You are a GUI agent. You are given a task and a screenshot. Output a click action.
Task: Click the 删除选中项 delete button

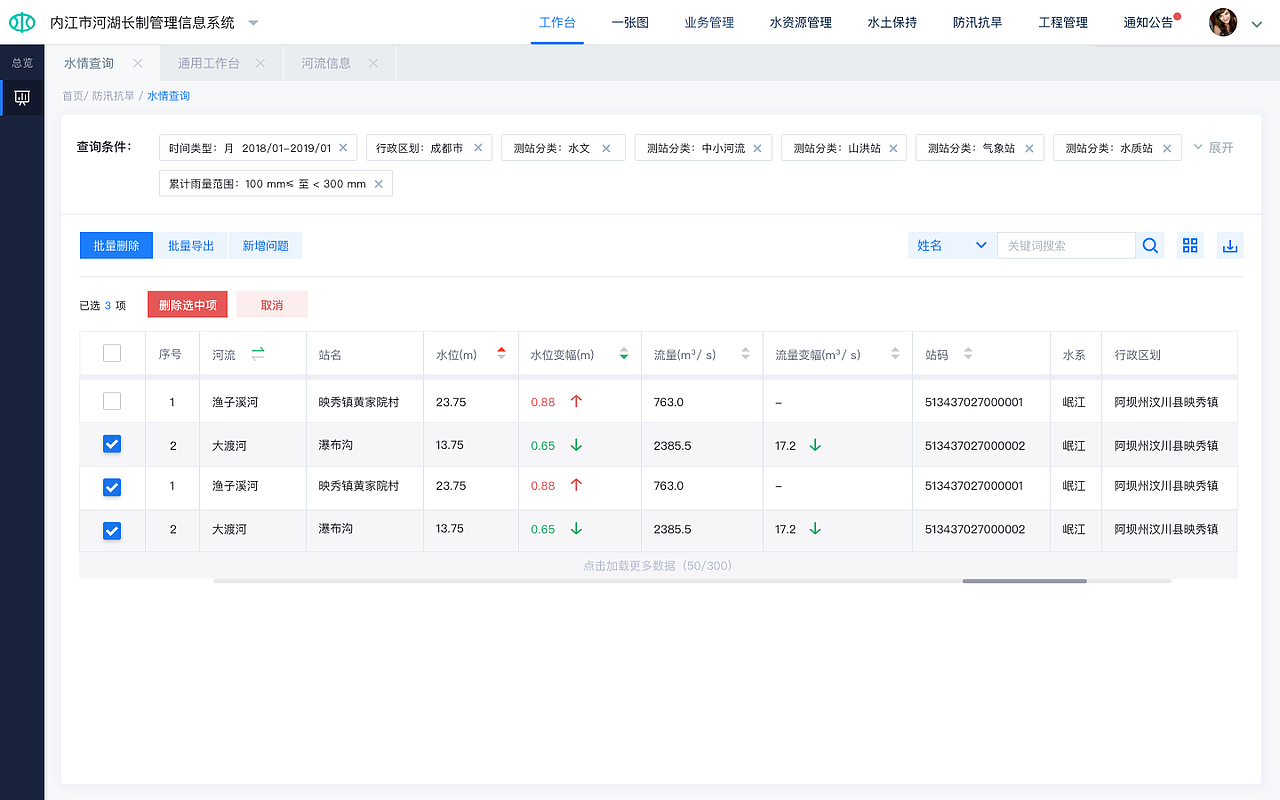187,304
